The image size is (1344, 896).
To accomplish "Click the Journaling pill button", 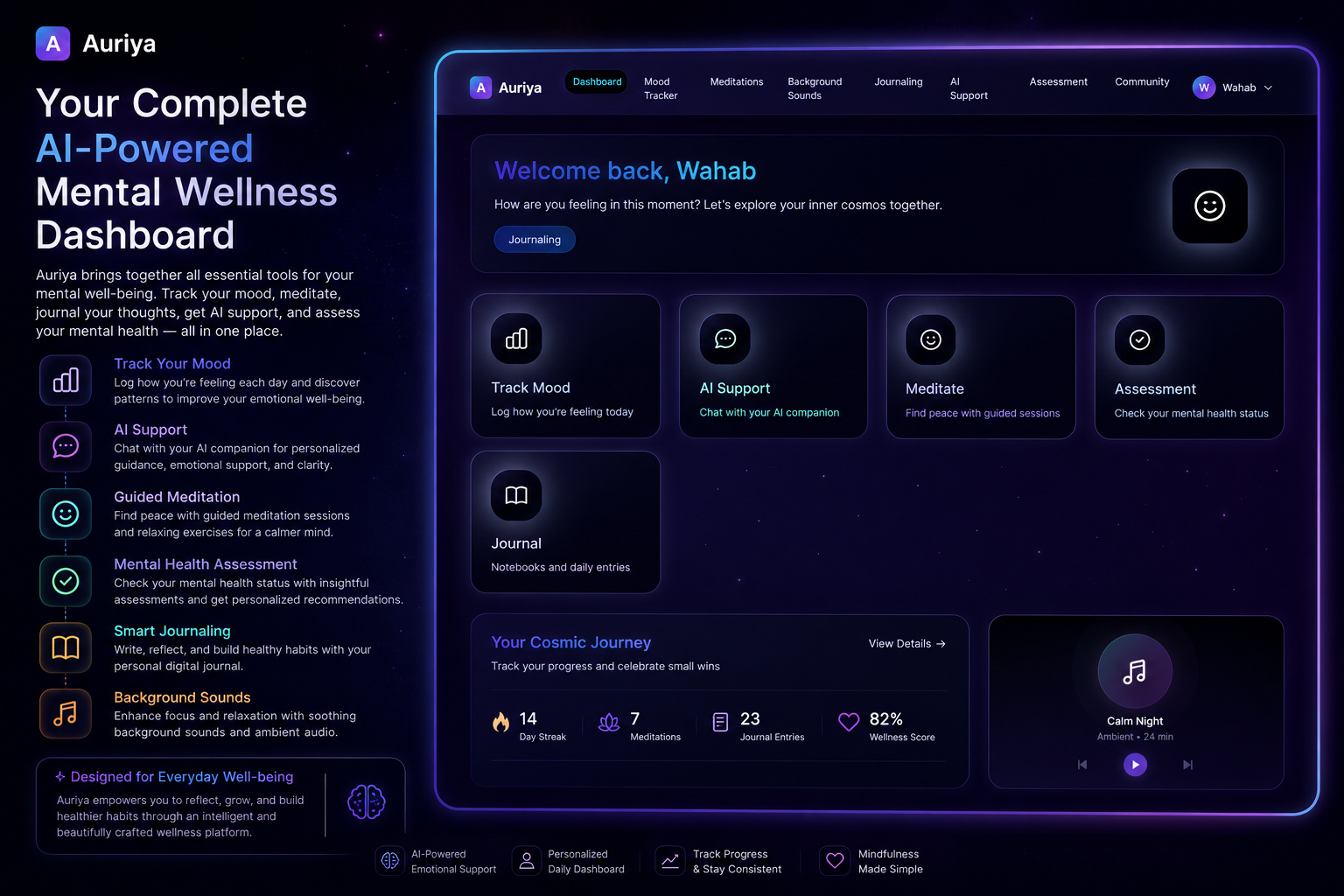I will (x=535, y=239).
